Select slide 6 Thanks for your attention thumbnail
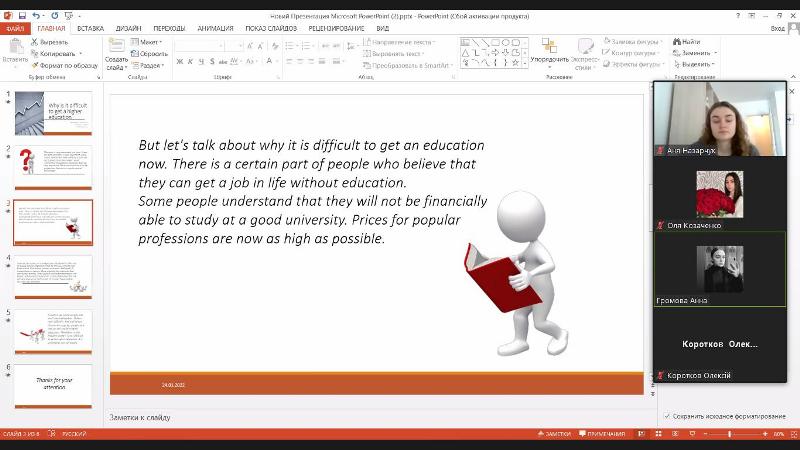 (53, 386)
